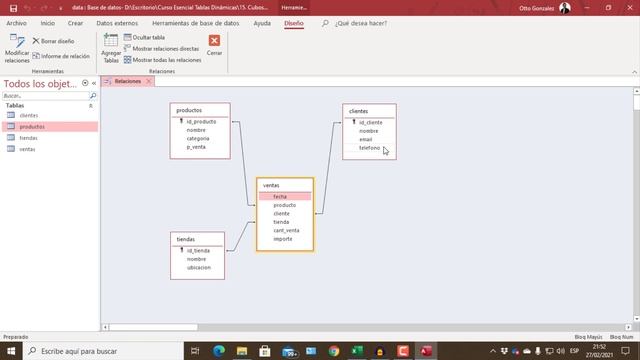640x360 pixels.
Task: Click Borrar diseño in the ribbon
Action: pos(53,41)
